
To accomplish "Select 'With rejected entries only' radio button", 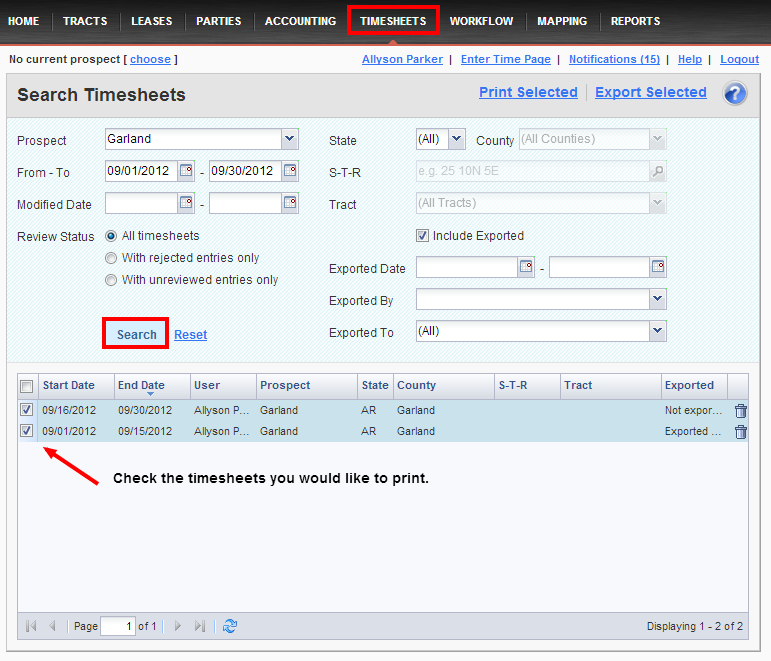I will pos(110,258).
